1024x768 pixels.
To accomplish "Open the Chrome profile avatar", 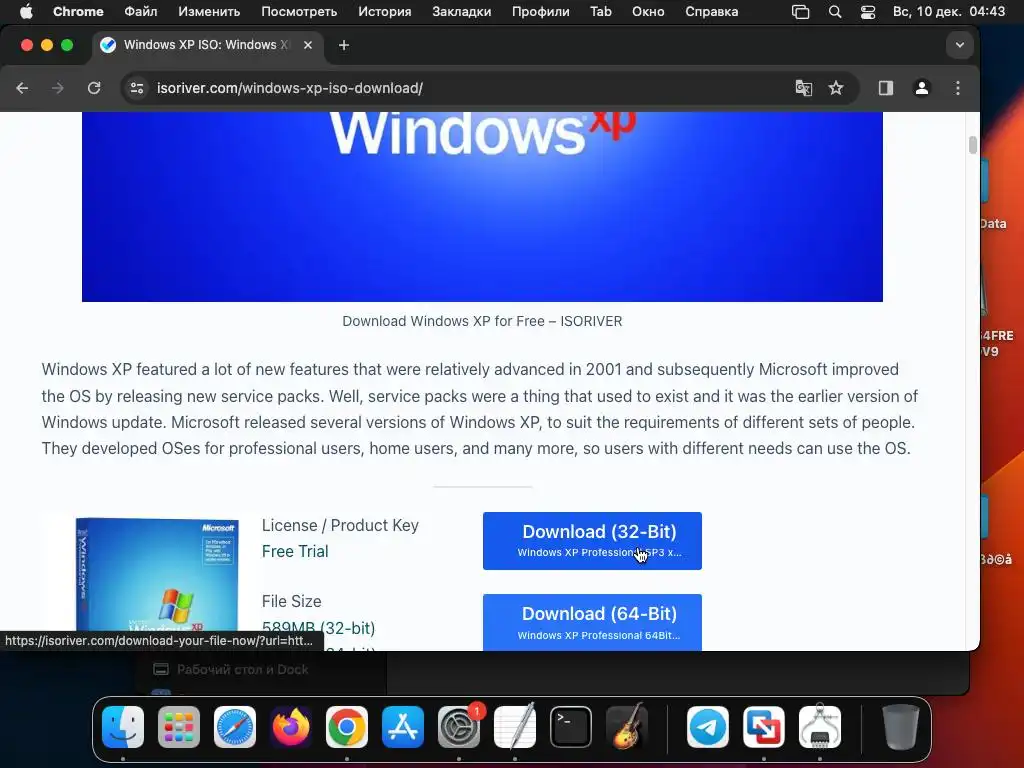I will tap(921, 88).
